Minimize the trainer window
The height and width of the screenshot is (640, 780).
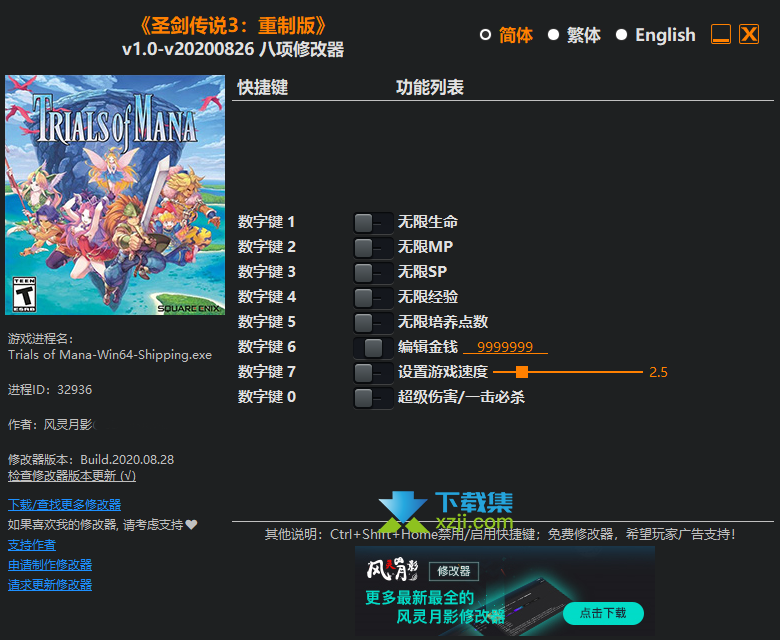tap(720, 34)
